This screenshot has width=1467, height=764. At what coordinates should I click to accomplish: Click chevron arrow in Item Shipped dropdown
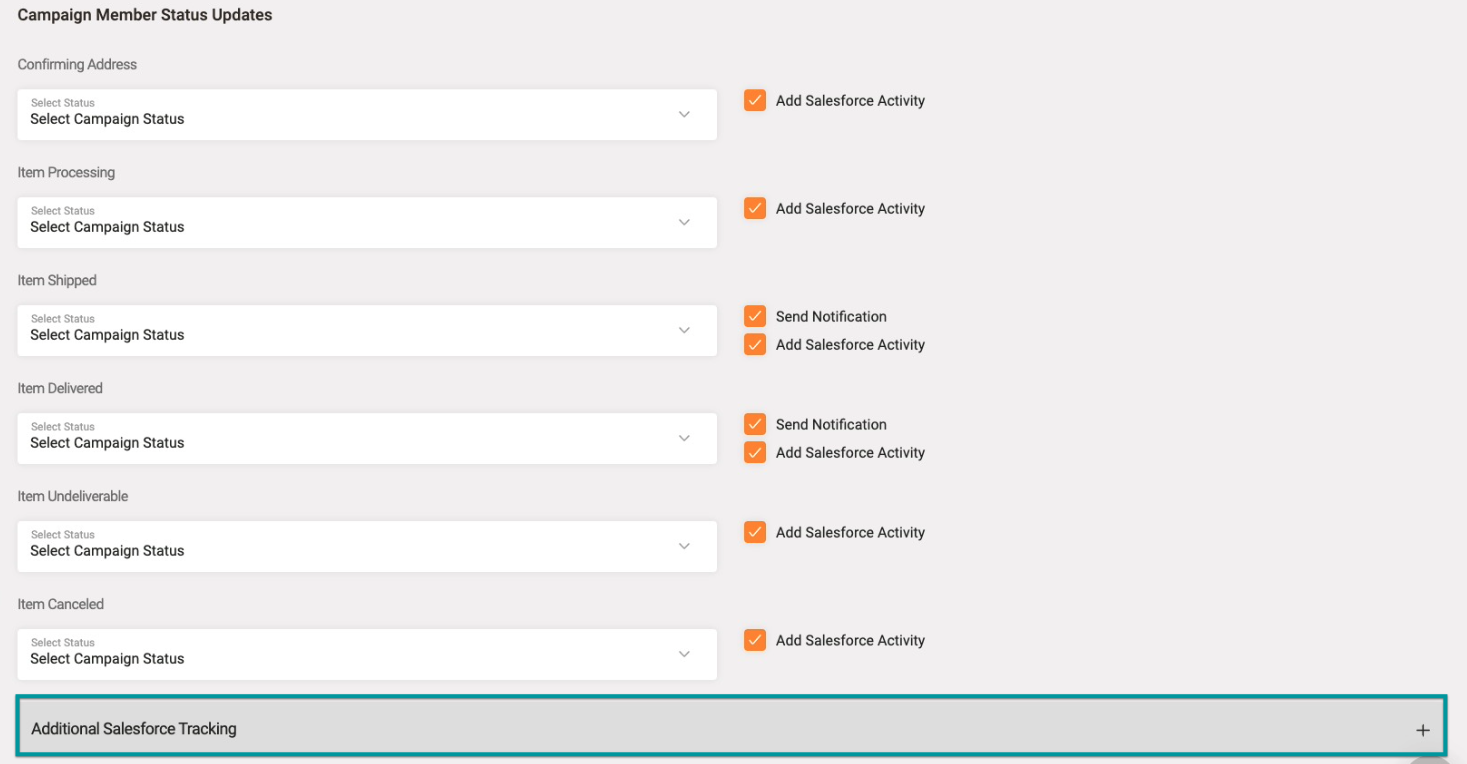pos(684,331)
